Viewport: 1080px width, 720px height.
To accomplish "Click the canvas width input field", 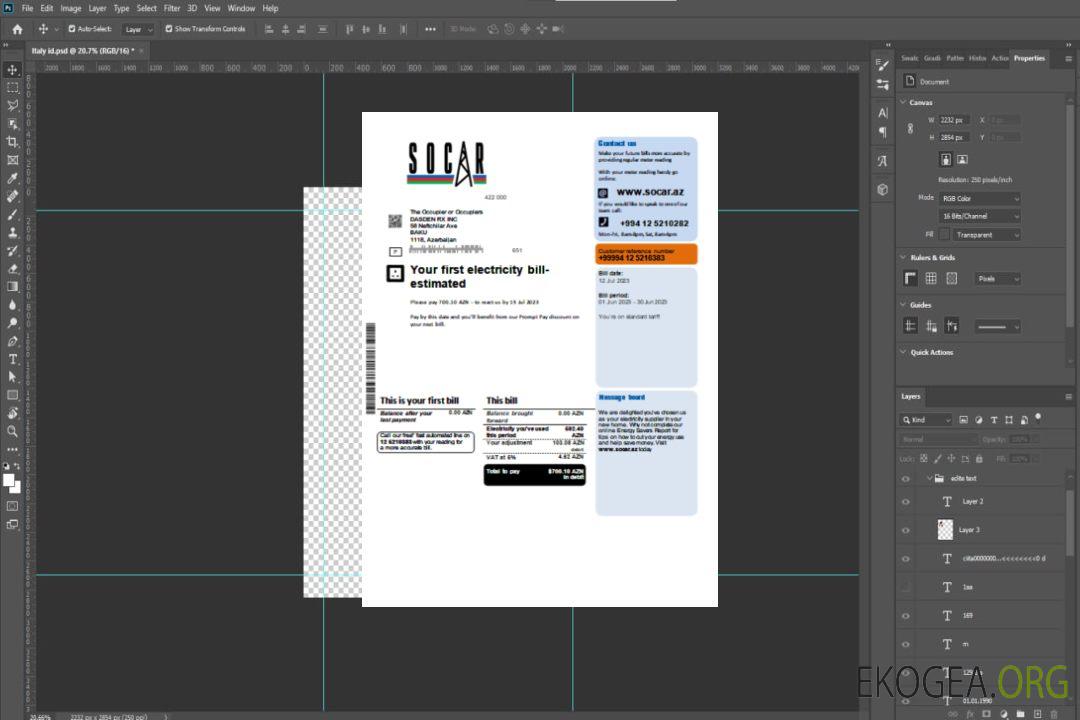I will tap(954, 120).
